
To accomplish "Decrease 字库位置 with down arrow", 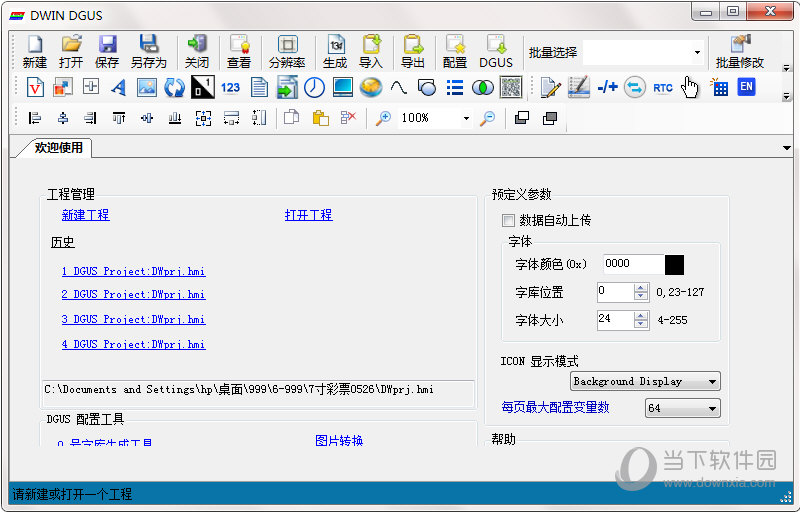I will coord(641,297).
